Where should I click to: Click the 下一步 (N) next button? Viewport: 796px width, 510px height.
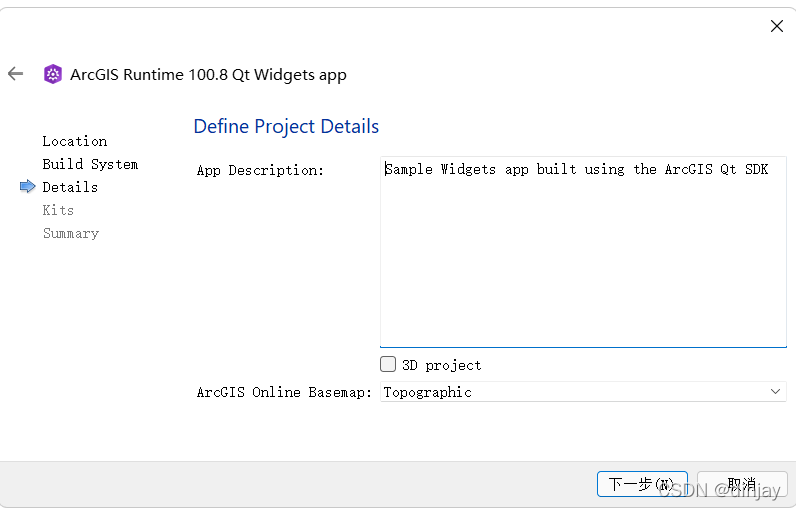[642, 484]
